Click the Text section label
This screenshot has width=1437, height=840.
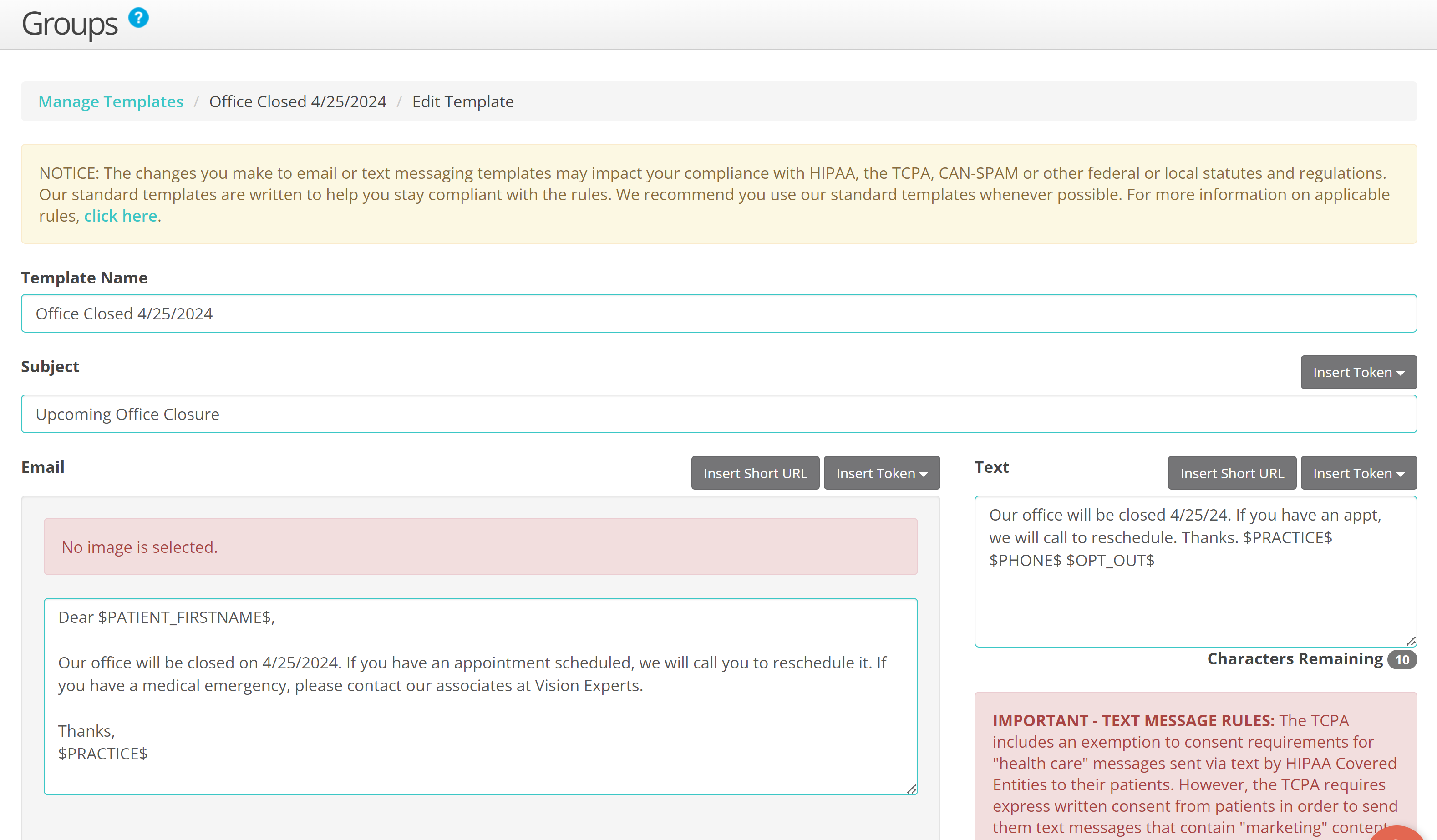tap(992, 467)
